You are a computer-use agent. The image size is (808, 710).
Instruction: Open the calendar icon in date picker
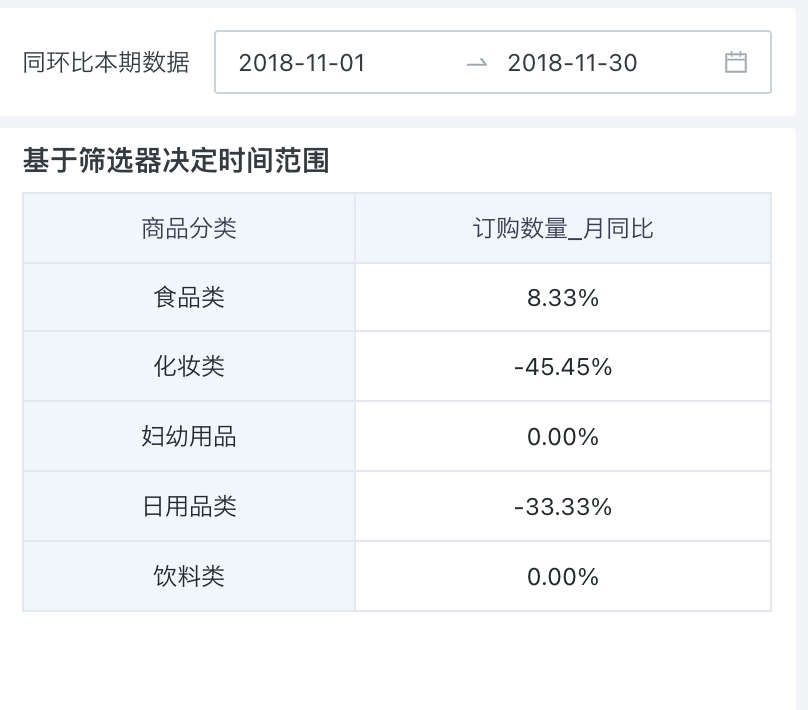(x=735, y=62)
